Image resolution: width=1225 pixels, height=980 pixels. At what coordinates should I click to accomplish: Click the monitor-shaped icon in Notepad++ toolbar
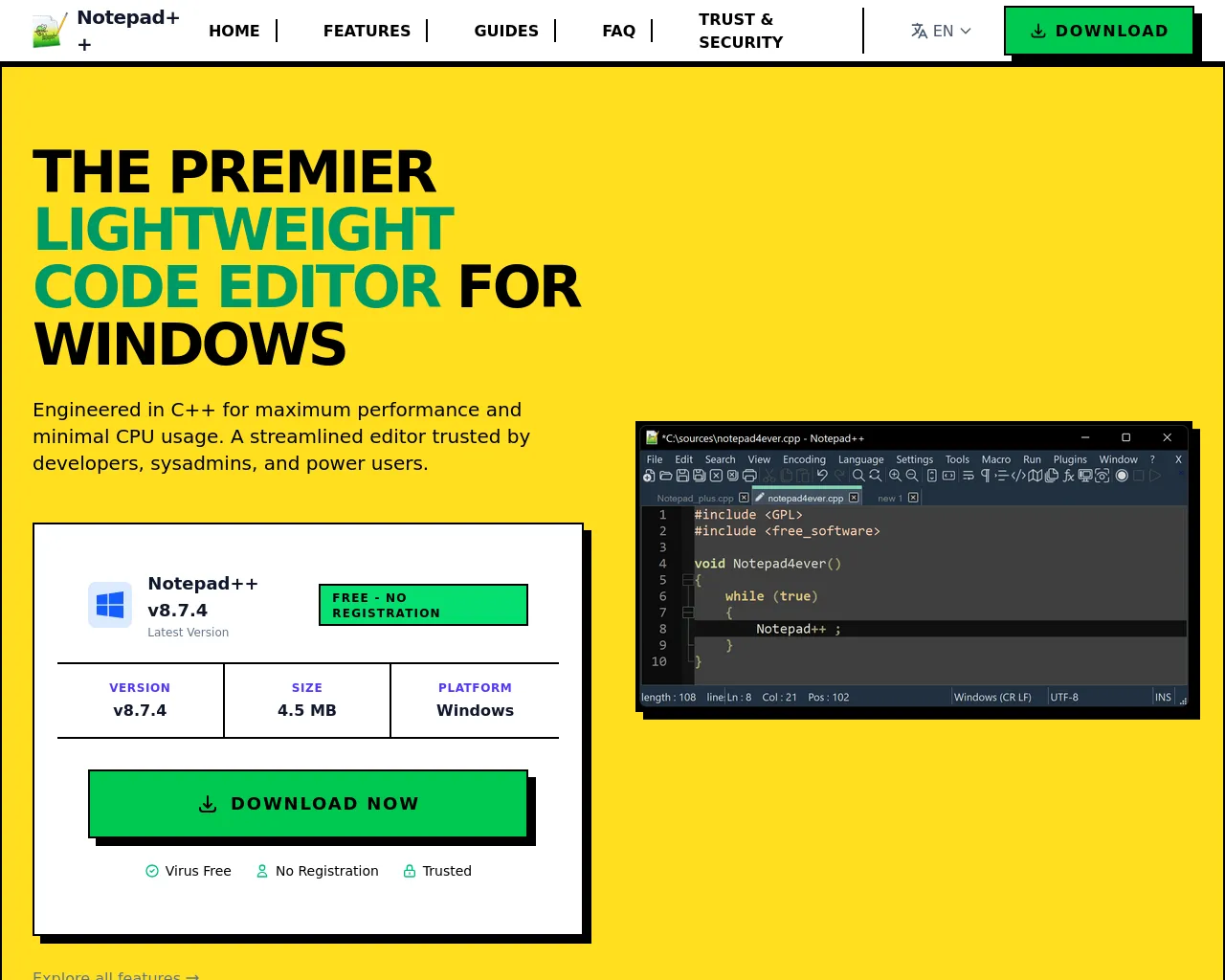point(1085,476)
